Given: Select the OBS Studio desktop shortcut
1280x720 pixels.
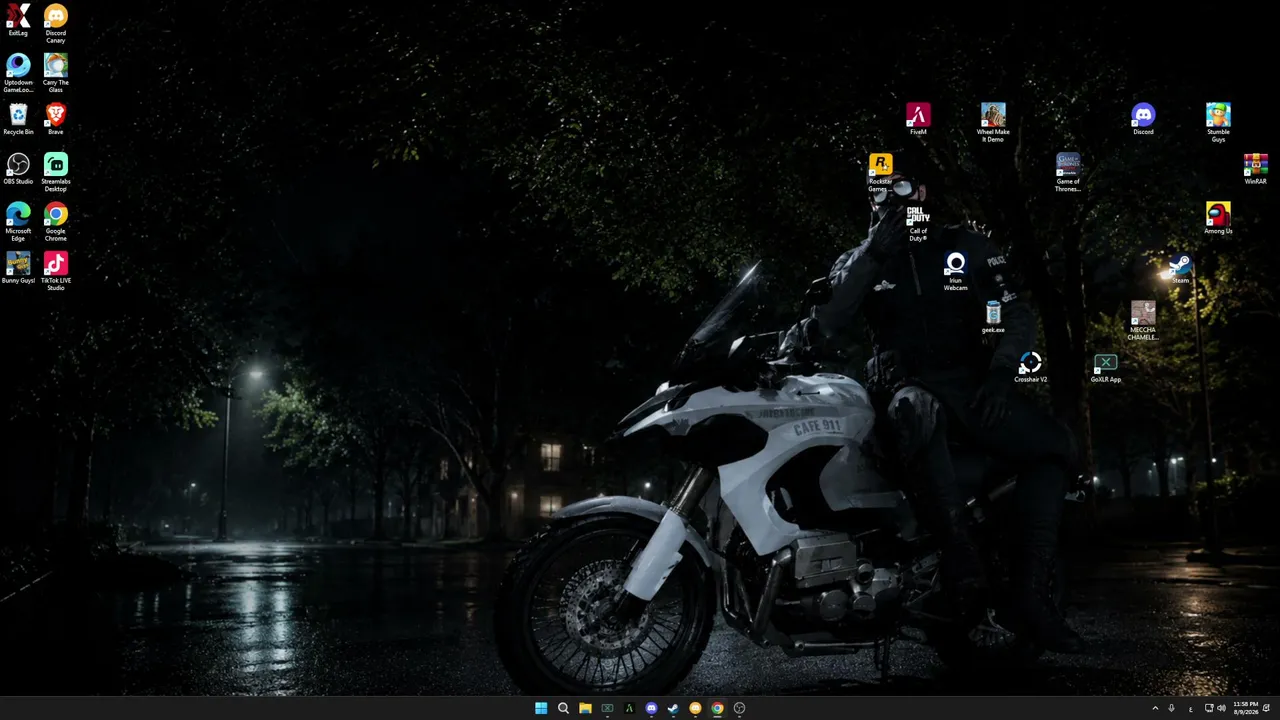Looking at the screenshot, I should click(18, 169).
